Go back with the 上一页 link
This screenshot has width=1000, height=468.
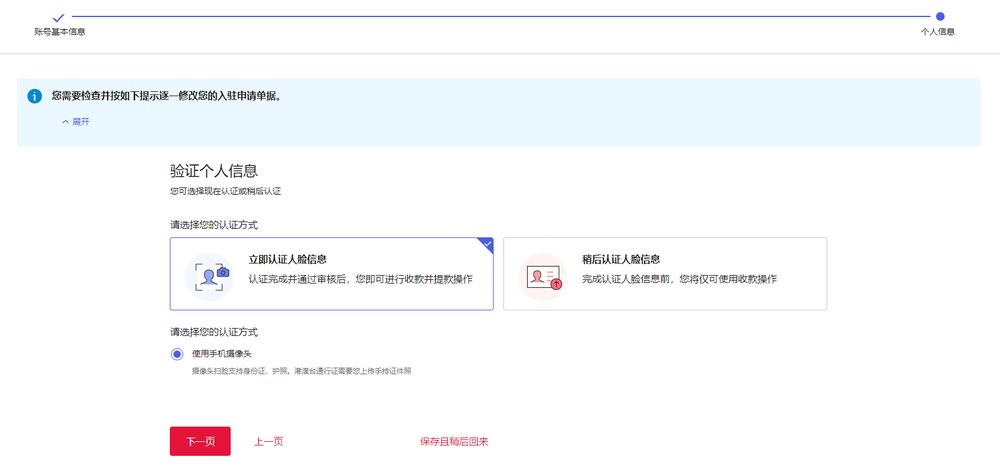(268, 442)
